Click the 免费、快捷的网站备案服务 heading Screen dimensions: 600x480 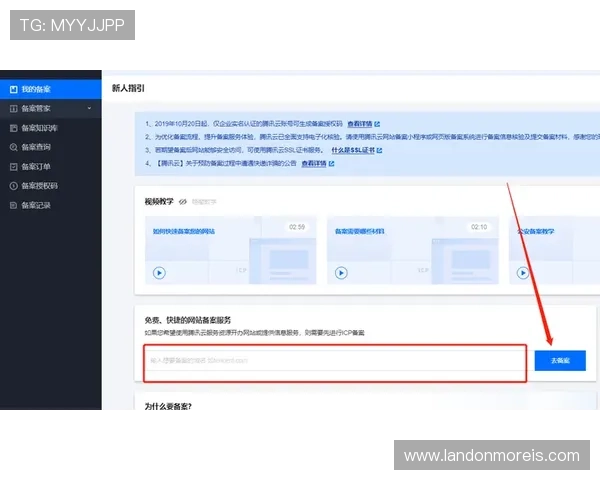[x=188, y=320]
